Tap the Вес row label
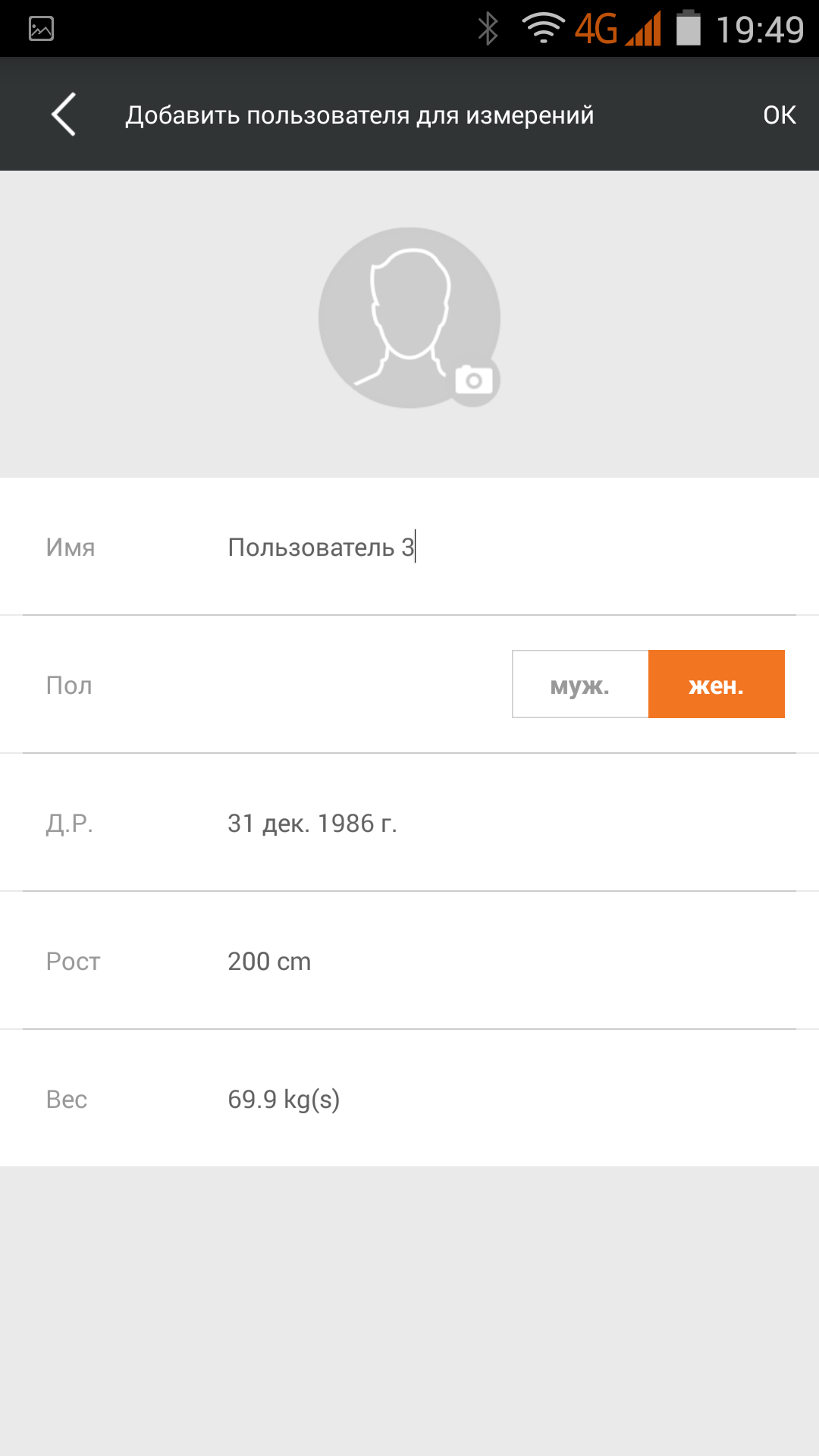Image resolution: width=819 pixels, height=1456 pixels. tap(67, 1099)
